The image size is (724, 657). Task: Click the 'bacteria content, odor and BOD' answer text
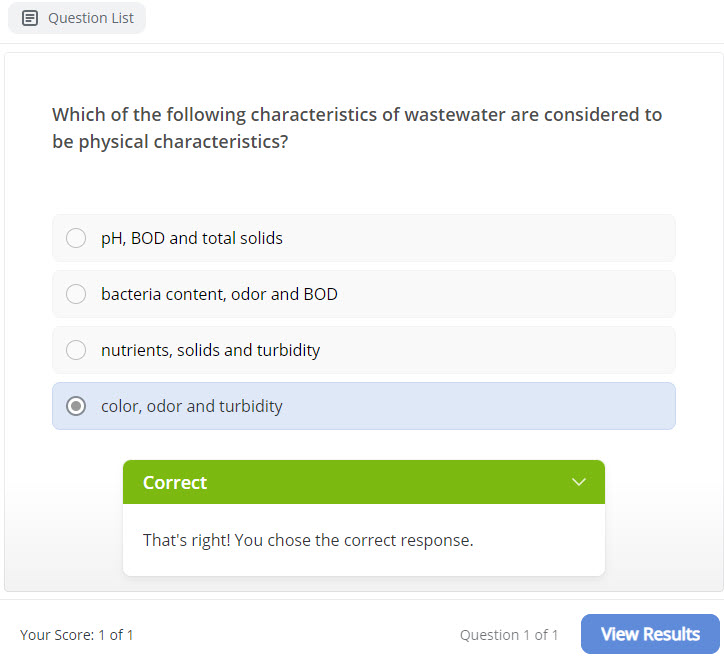tap(219, 294)
